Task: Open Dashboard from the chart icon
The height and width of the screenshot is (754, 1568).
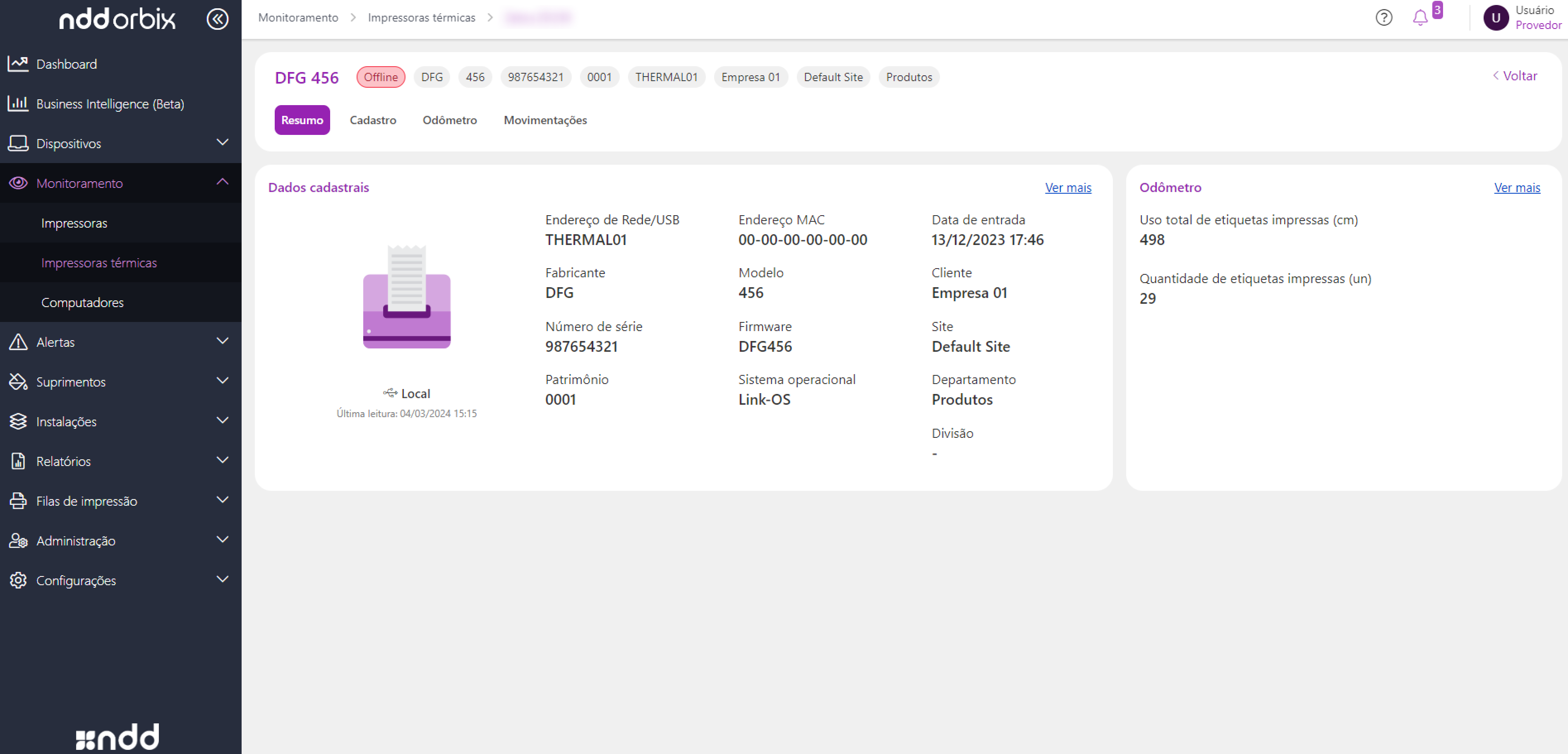Action: (18, 63)
